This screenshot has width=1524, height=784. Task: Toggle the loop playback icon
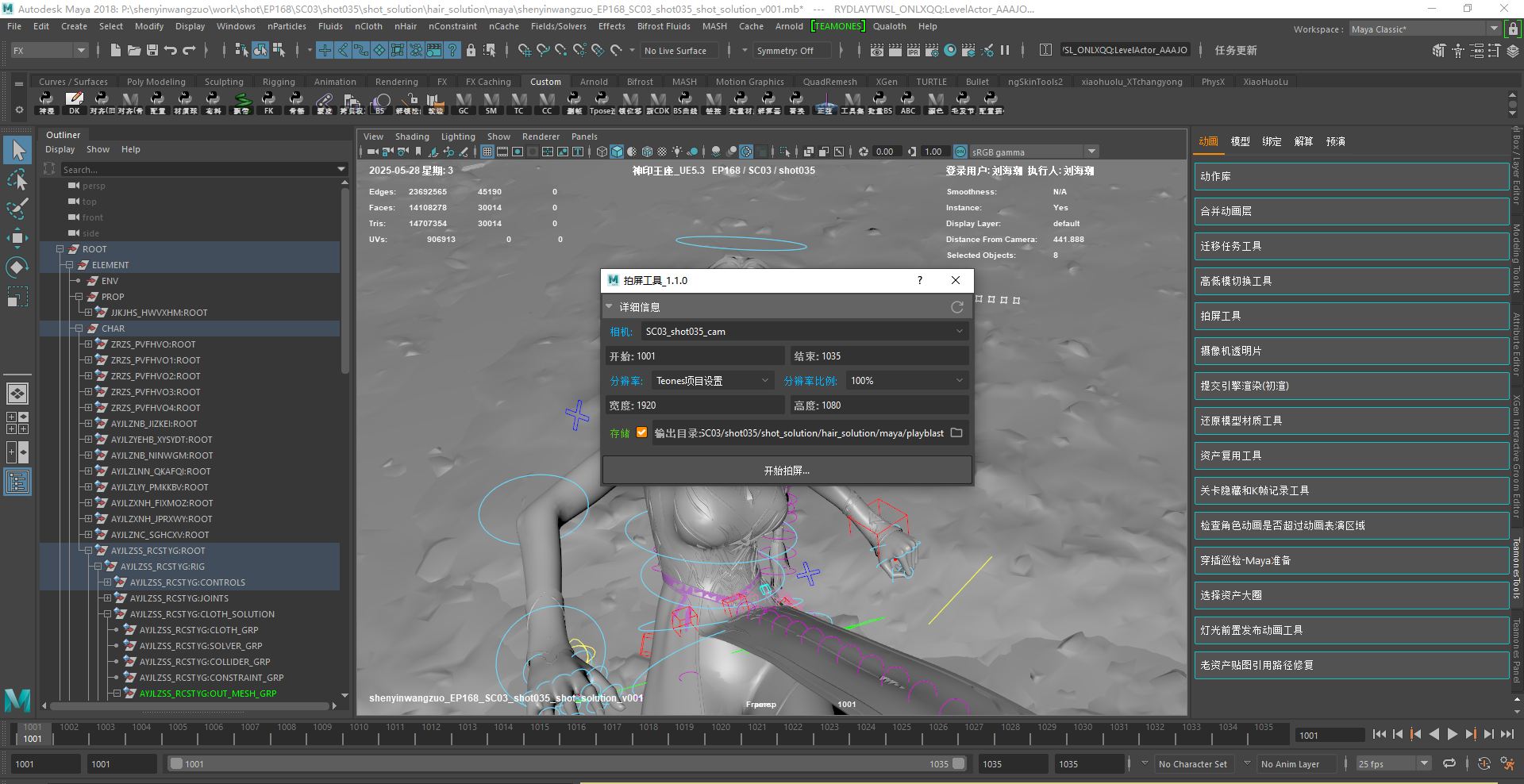(x=1449, y=764)
